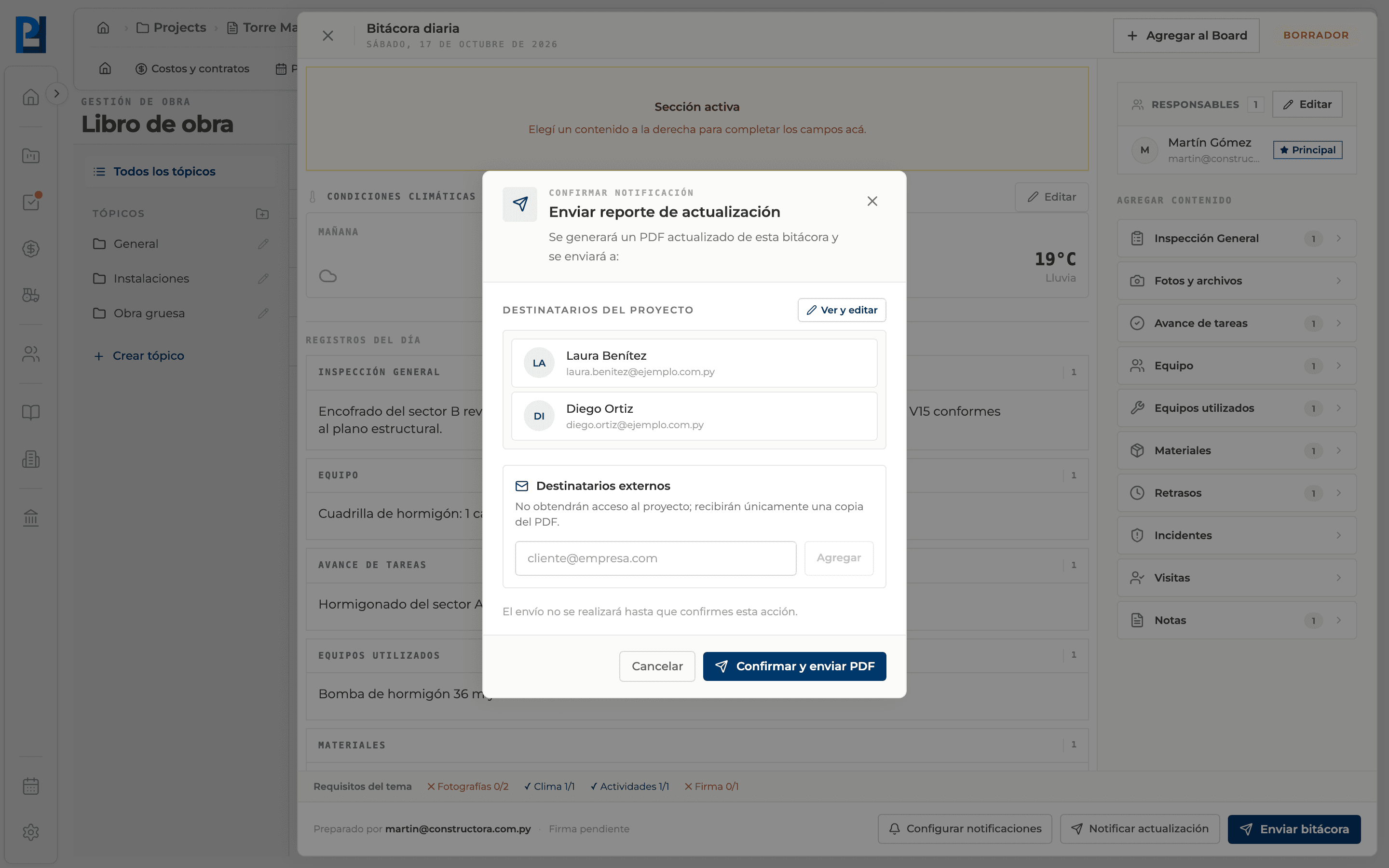This screenshot has height=868, width=1389.
Task: Select recipient Laura Benítez
Action: (x=694, y=364)
